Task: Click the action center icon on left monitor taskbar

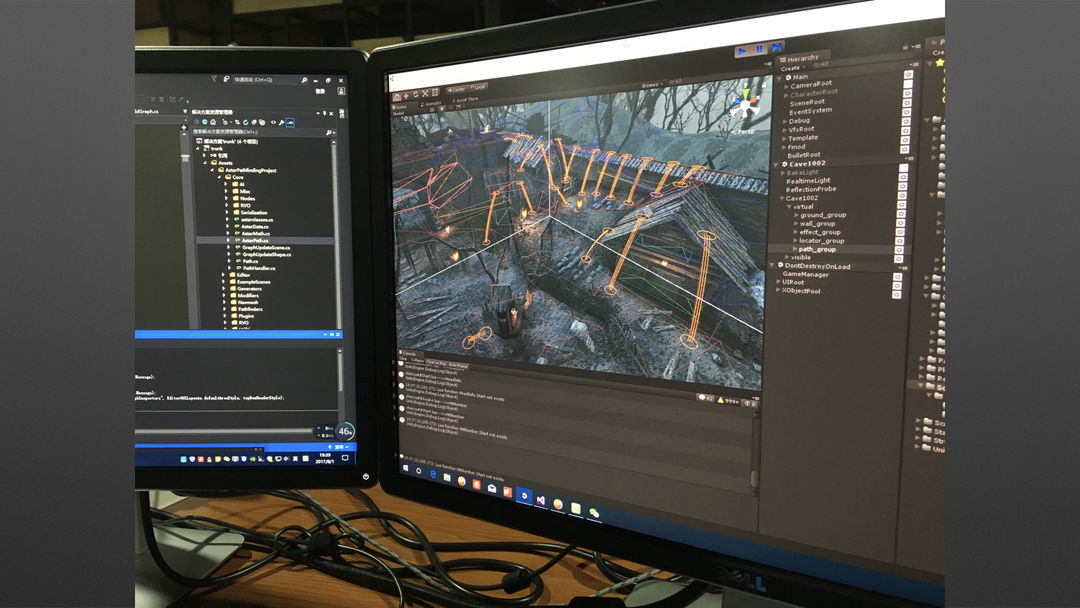Action: (x=345, y=458)
